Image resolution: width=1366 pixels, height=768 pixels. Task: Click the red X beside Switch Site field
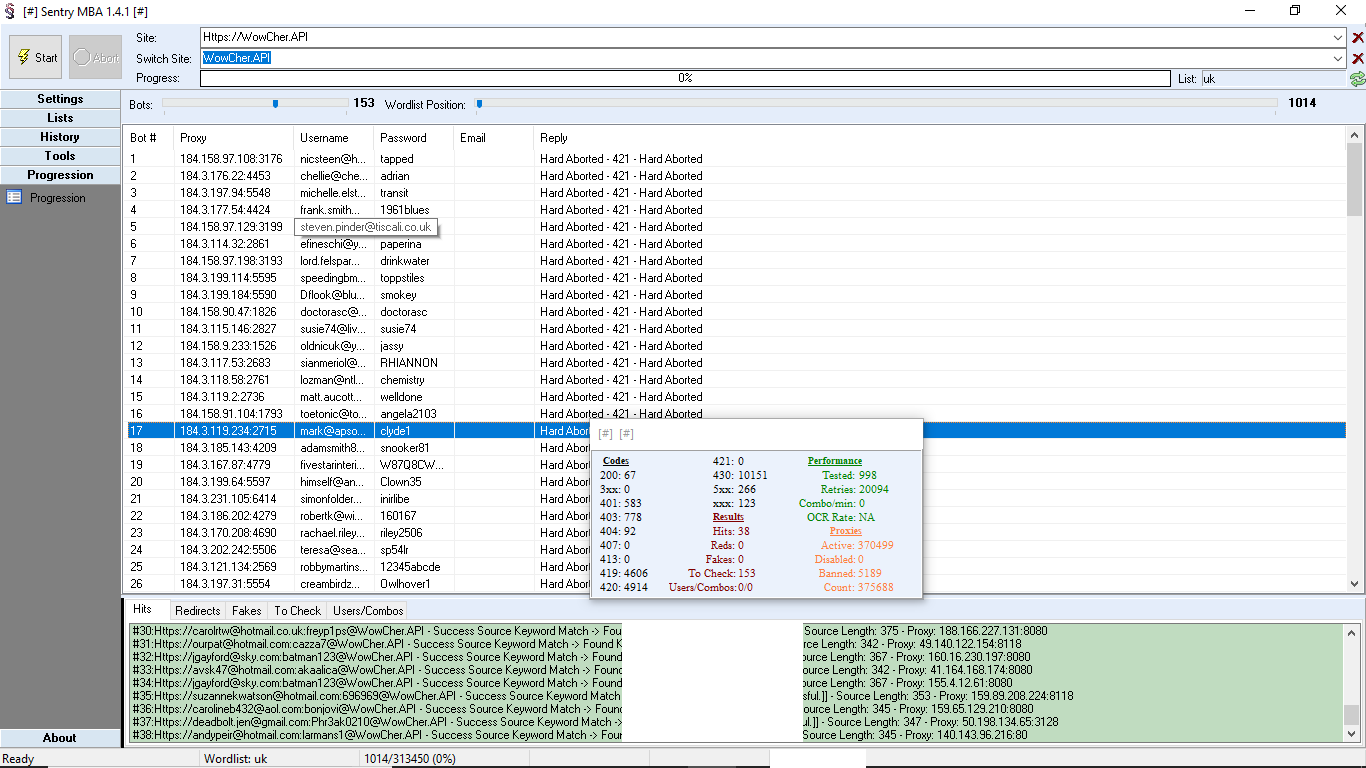tap(1357, 58)
